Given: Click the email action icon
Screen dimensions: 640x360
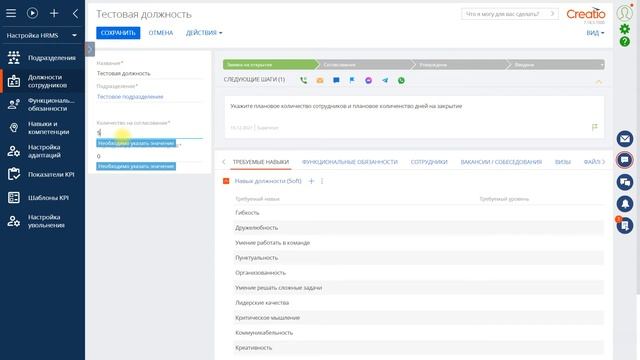Looking at the screenshot, I should (320, 80).
